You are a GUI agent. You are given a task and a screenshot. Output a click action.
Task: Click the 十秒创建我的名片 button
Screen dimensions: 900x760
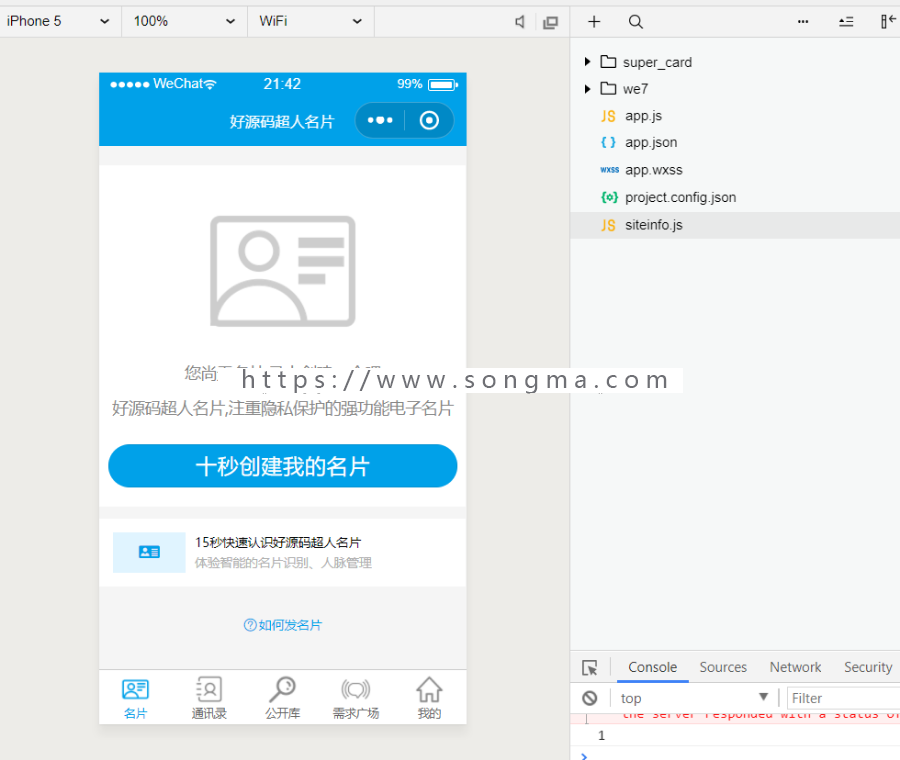coord(282,466)
